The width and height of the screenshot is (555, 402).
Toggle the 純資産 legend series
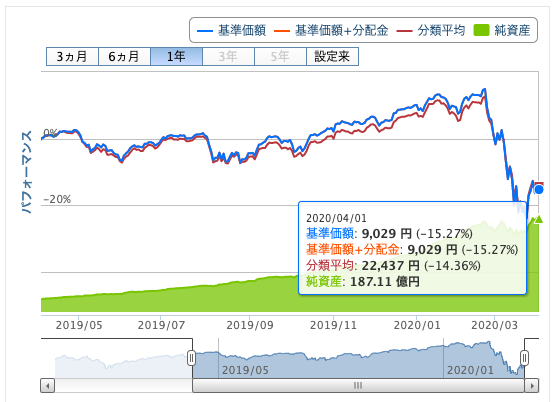point(502,30)
